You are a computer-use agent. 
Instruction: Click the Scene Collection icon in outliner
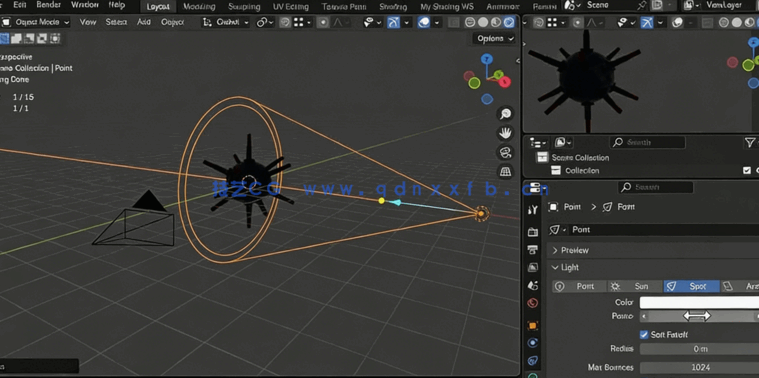(542, 157)
